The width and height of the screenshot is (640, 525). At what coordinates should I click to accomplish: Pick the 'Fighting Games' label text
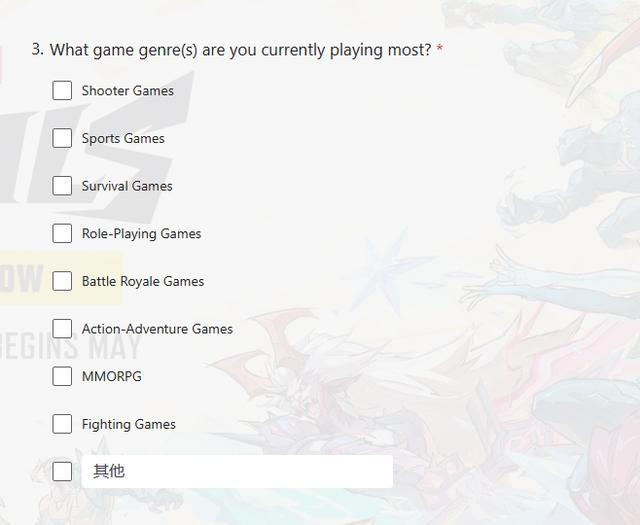[129, 424]
